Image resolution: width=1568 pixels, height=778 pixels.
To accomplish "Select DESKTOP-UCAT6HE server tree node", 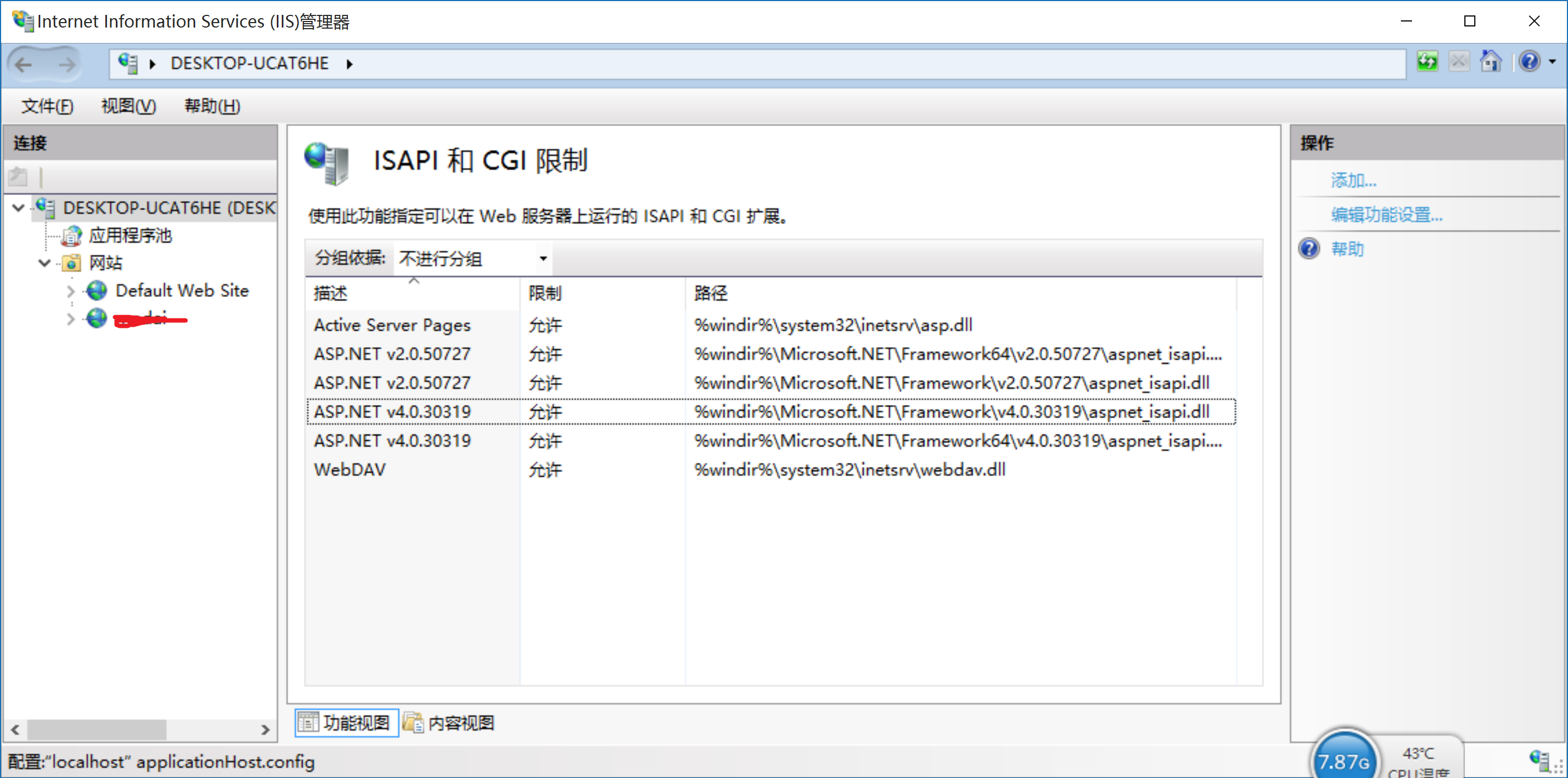I will pos(169,208).
